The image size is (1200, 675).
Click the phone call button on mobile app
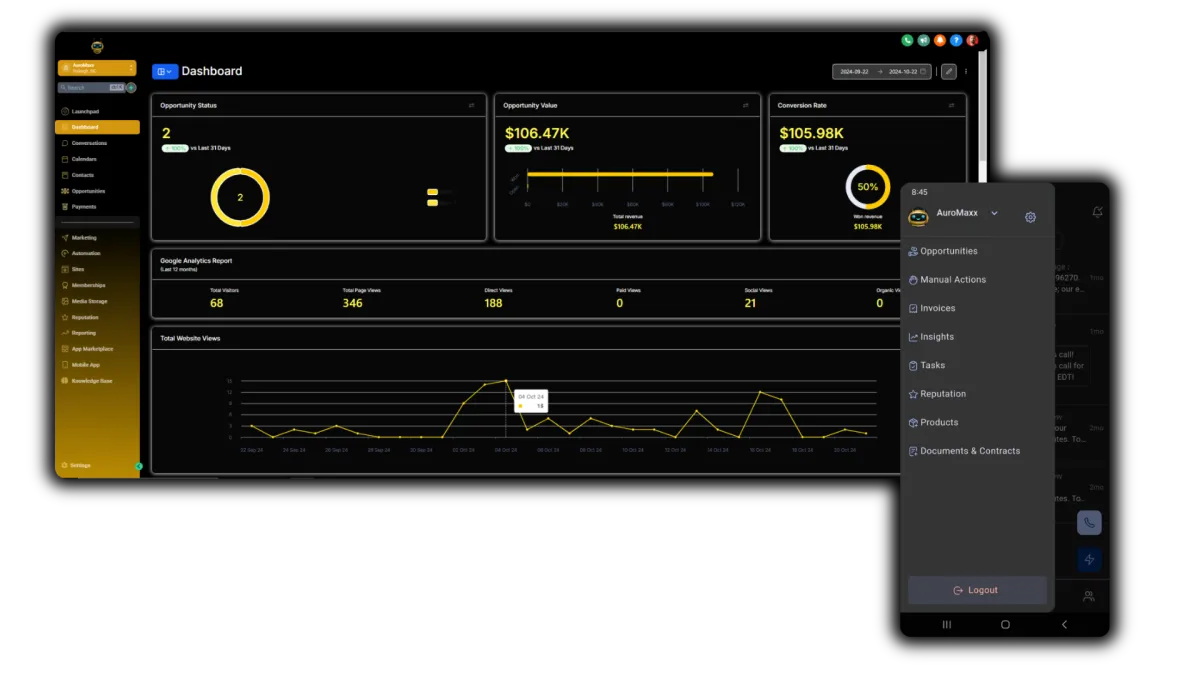(x=1090, y=523)
